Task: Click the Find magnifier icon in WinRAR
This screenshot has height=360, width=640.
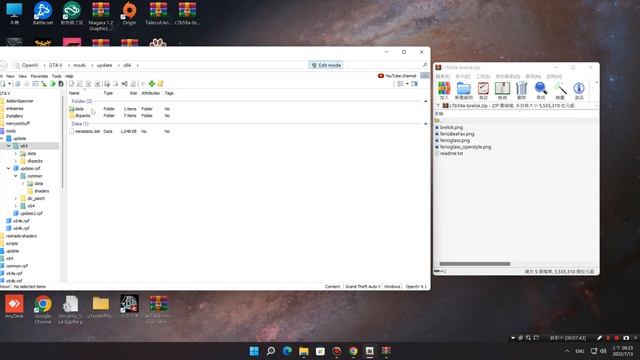Action: [541, 91]
